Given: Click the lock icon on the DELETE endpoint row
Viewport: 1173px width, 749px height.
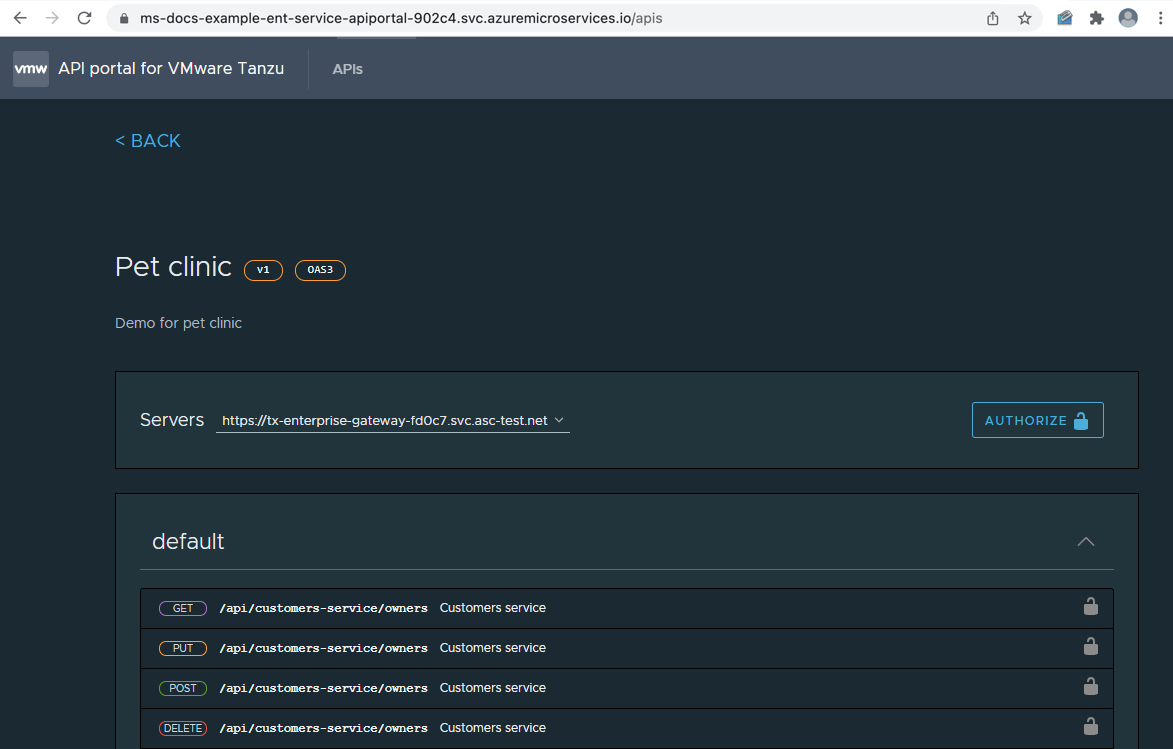Looking at the screenshot, I should tap(1090, 727).
